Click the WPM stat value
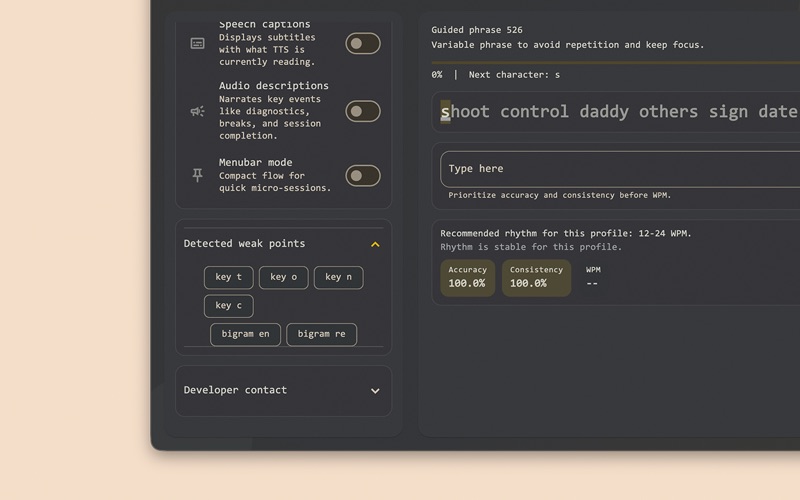This screenshot has width=800, height=500. click(592, 283)
